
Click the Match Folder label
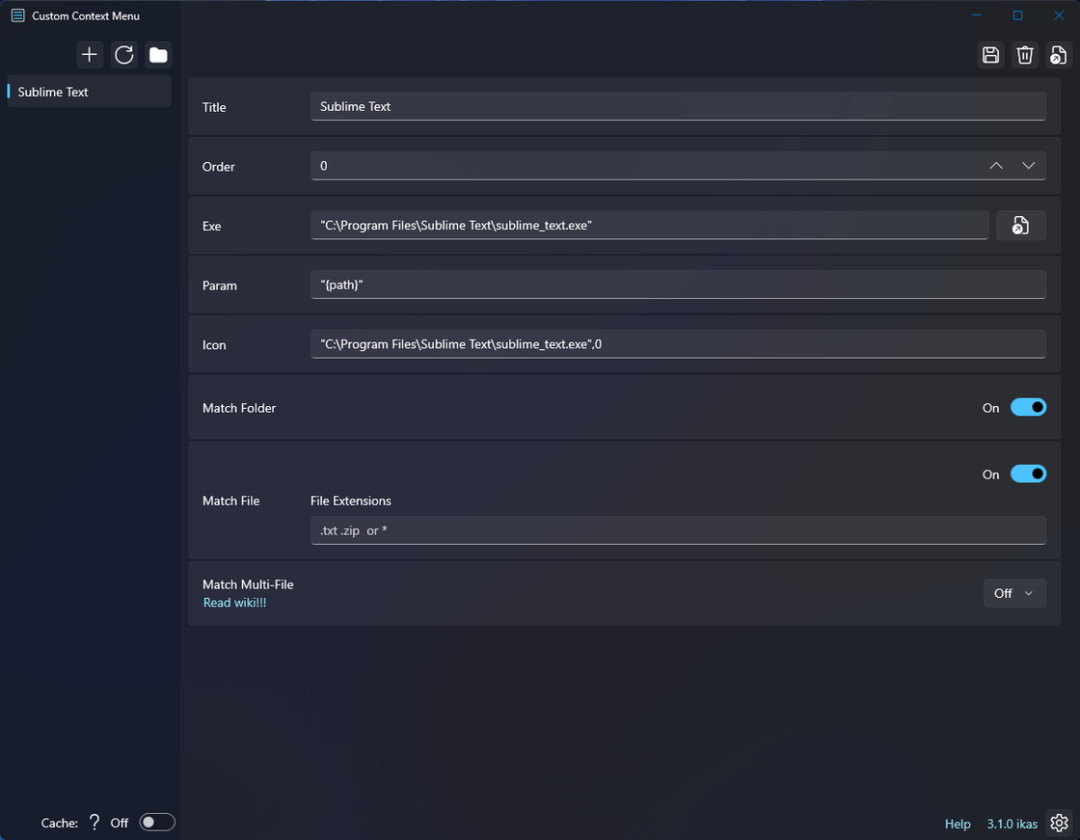pos(239,408)
